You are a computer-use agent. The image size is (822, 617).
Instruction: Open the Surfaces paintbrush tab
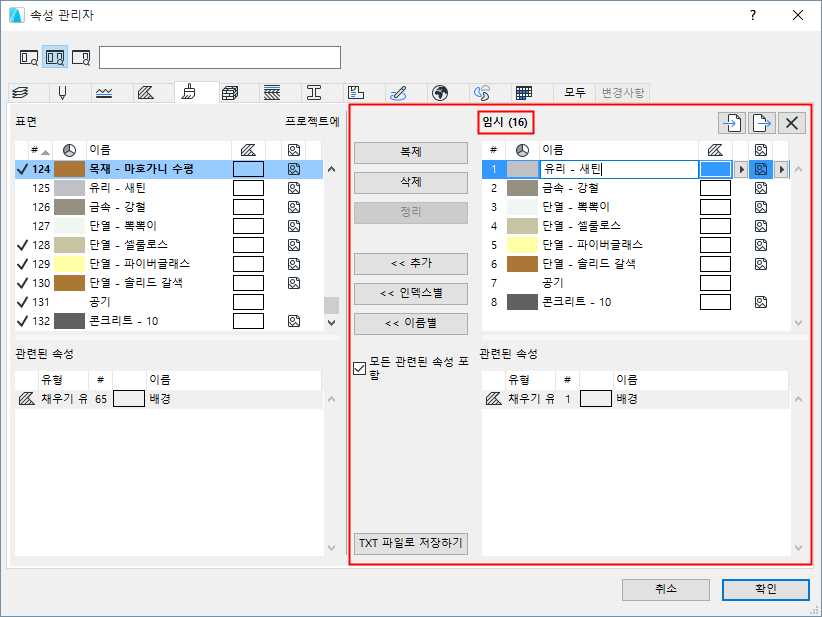188,93
